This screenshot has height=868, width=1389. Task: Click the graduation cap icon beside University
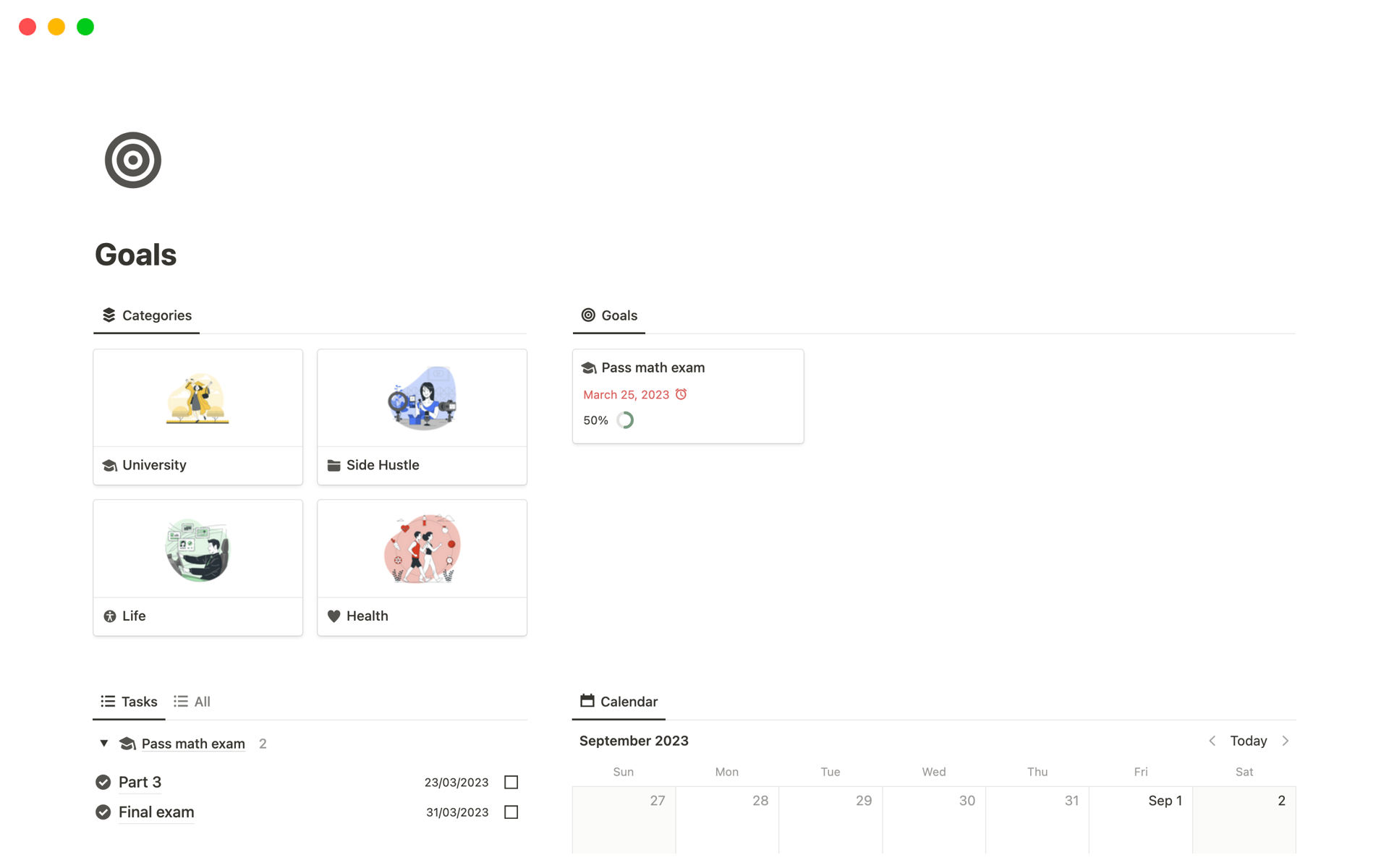(x=110, y=466)
